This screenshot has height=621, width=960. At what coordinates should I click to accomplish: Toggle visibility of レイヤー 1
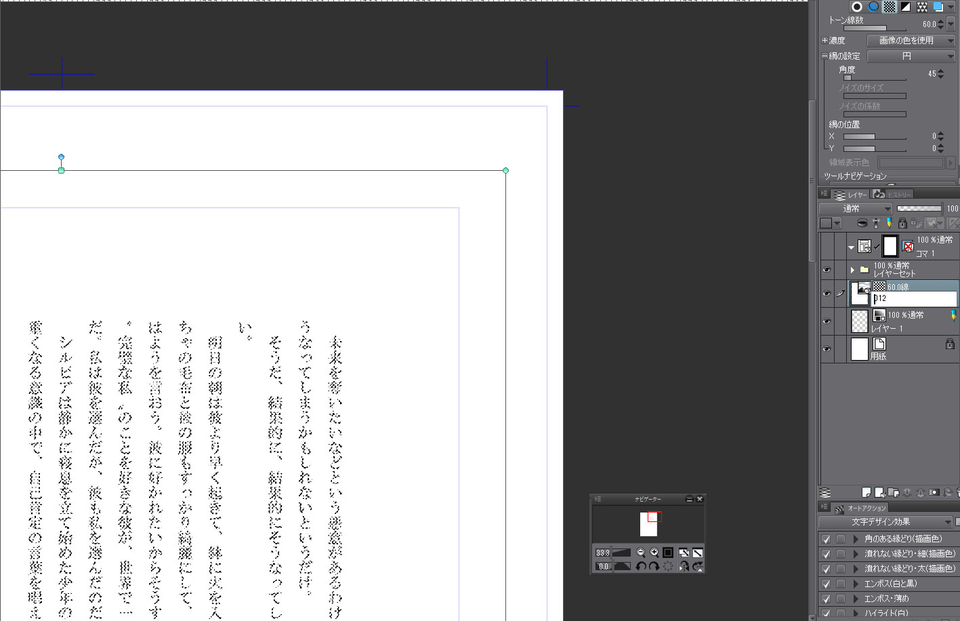(827, 321)
